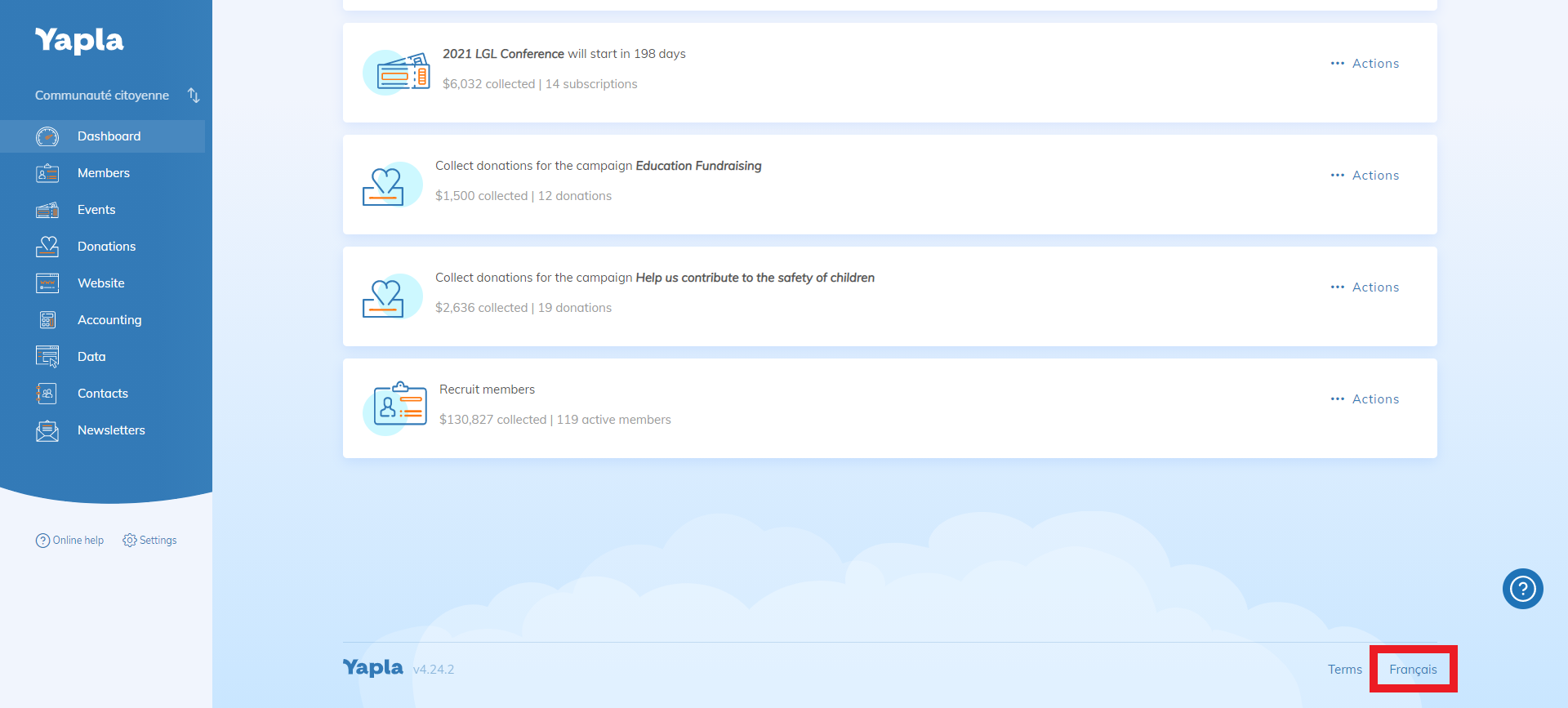
Task: Click version v4.24.2 text
Action: click(434, 670)
